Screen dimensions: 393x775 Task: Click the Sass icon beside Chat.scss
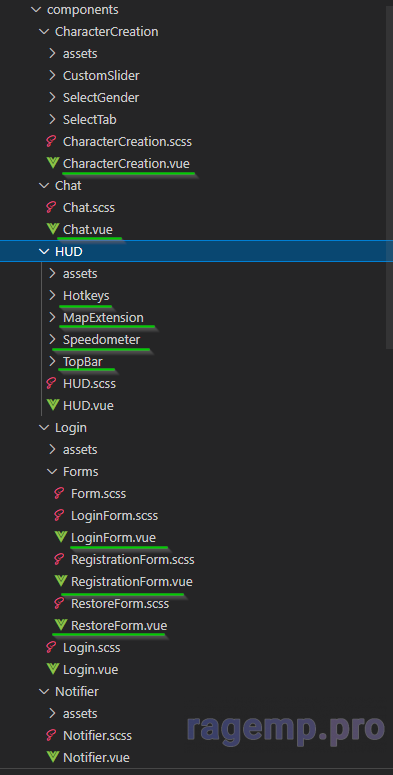[51, 207]
